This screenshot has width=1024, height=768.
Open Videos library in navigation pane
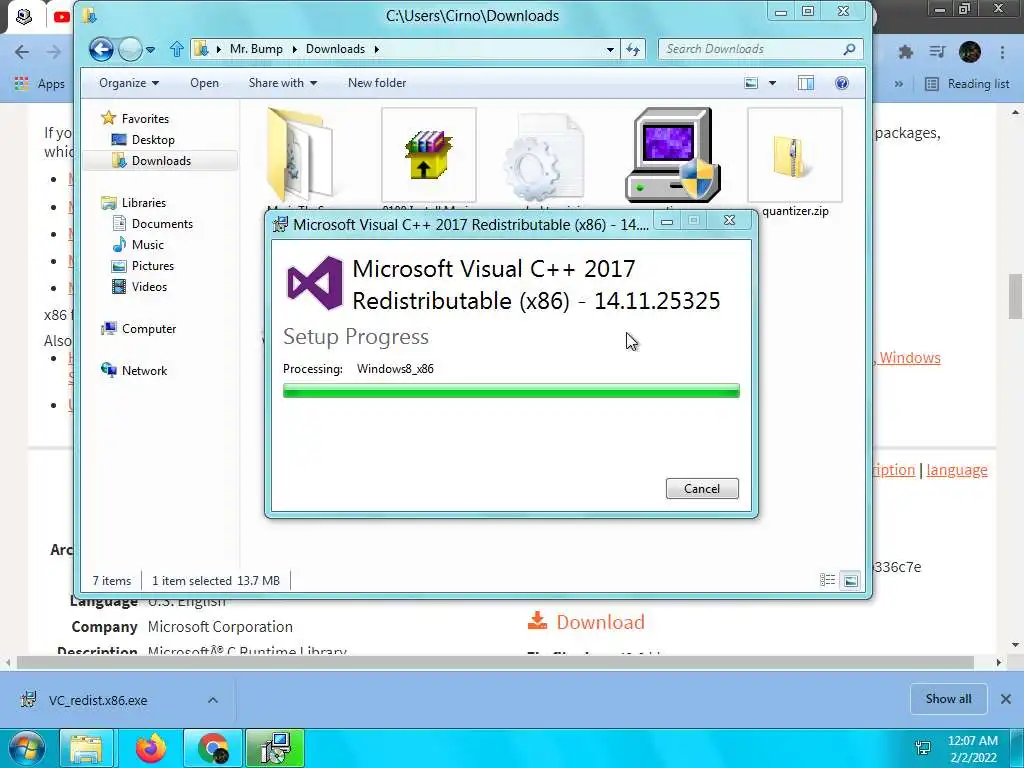(x=140, y=287)
